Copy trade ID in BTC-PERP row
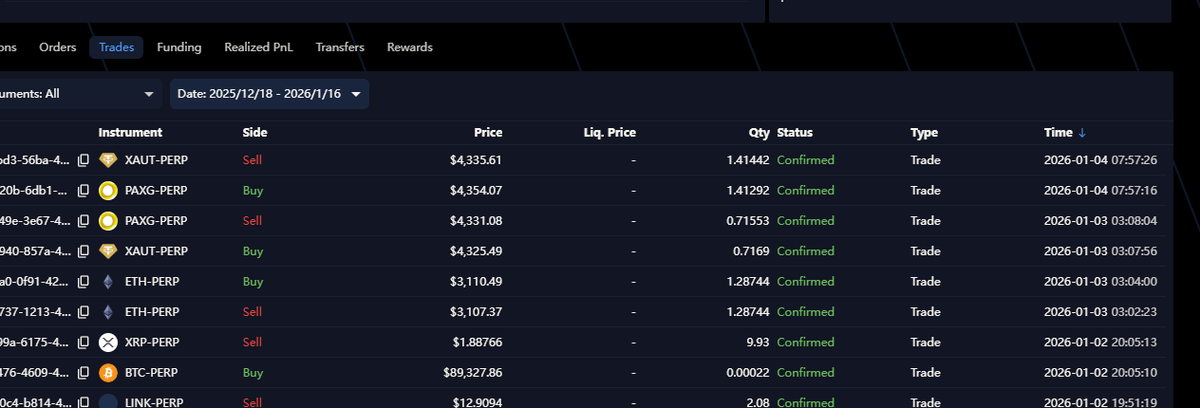Image resolution: width=1200 pixels, height=408 pixels. coord(84,373)
